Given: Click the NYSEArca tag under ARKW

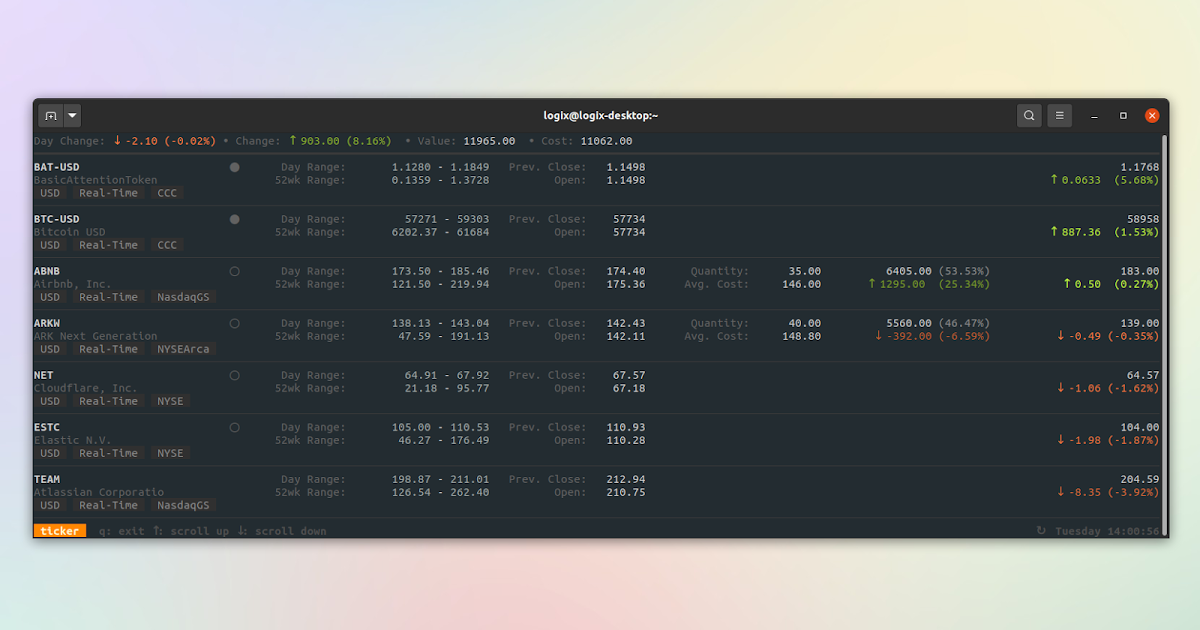Looking at the screenshot, I should tap(184, 349).
